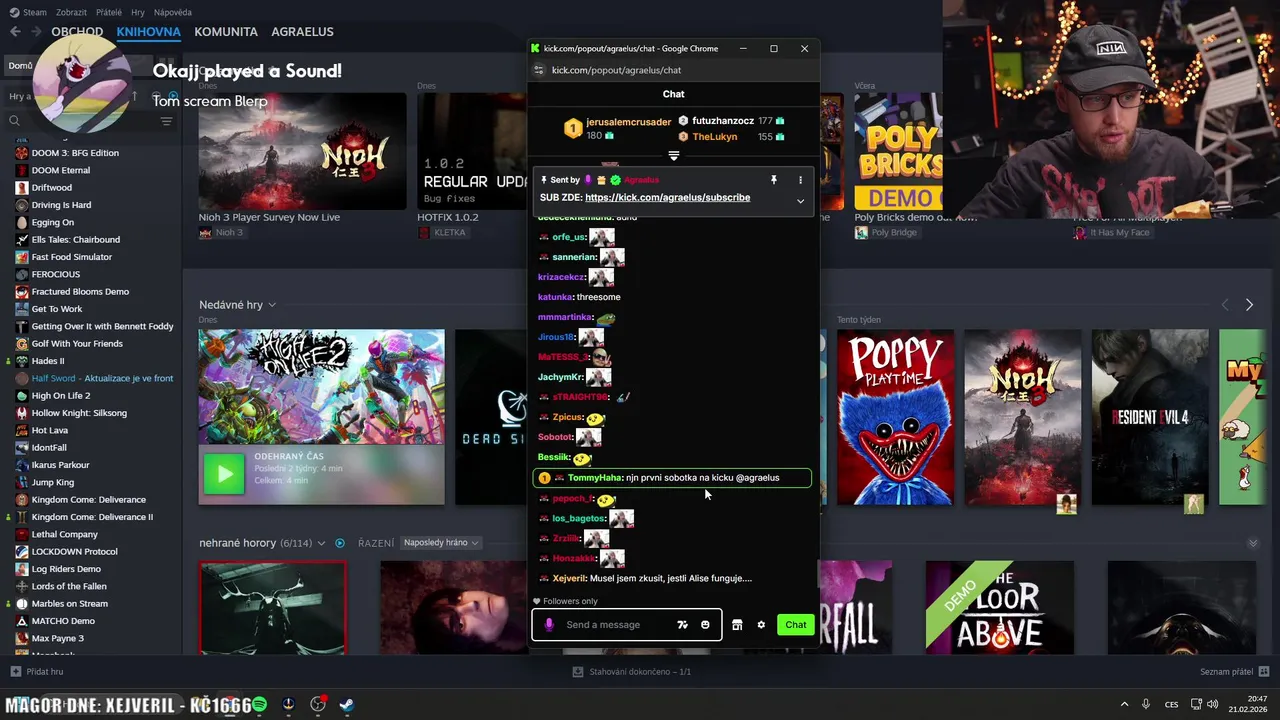This screenshot has height=720, width=1280.
Task: Open the 7TV emote picker in chat input
Action: 682,625
